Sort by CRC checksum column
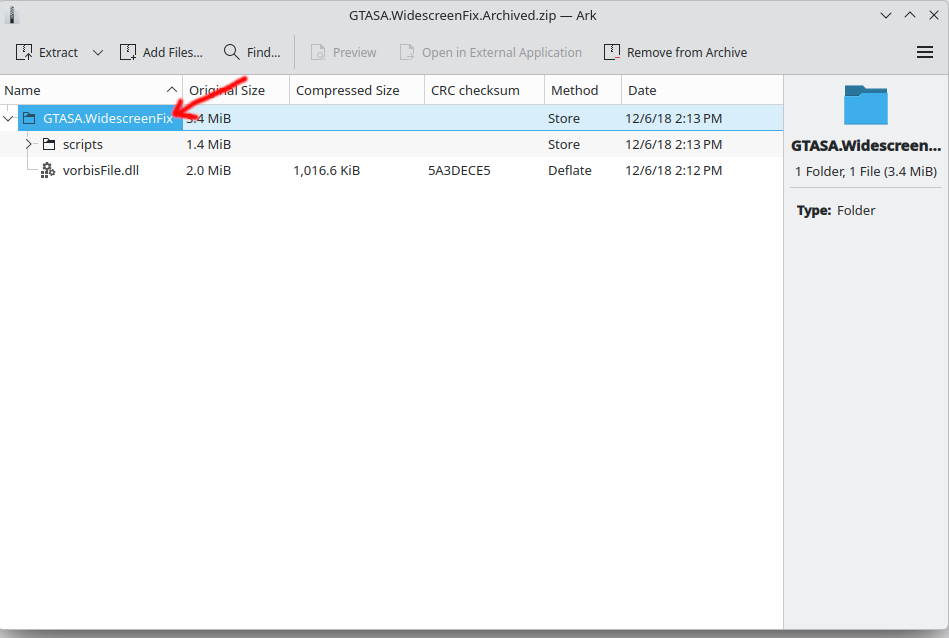This screenshot has width=949, height=638. point(484,90)
